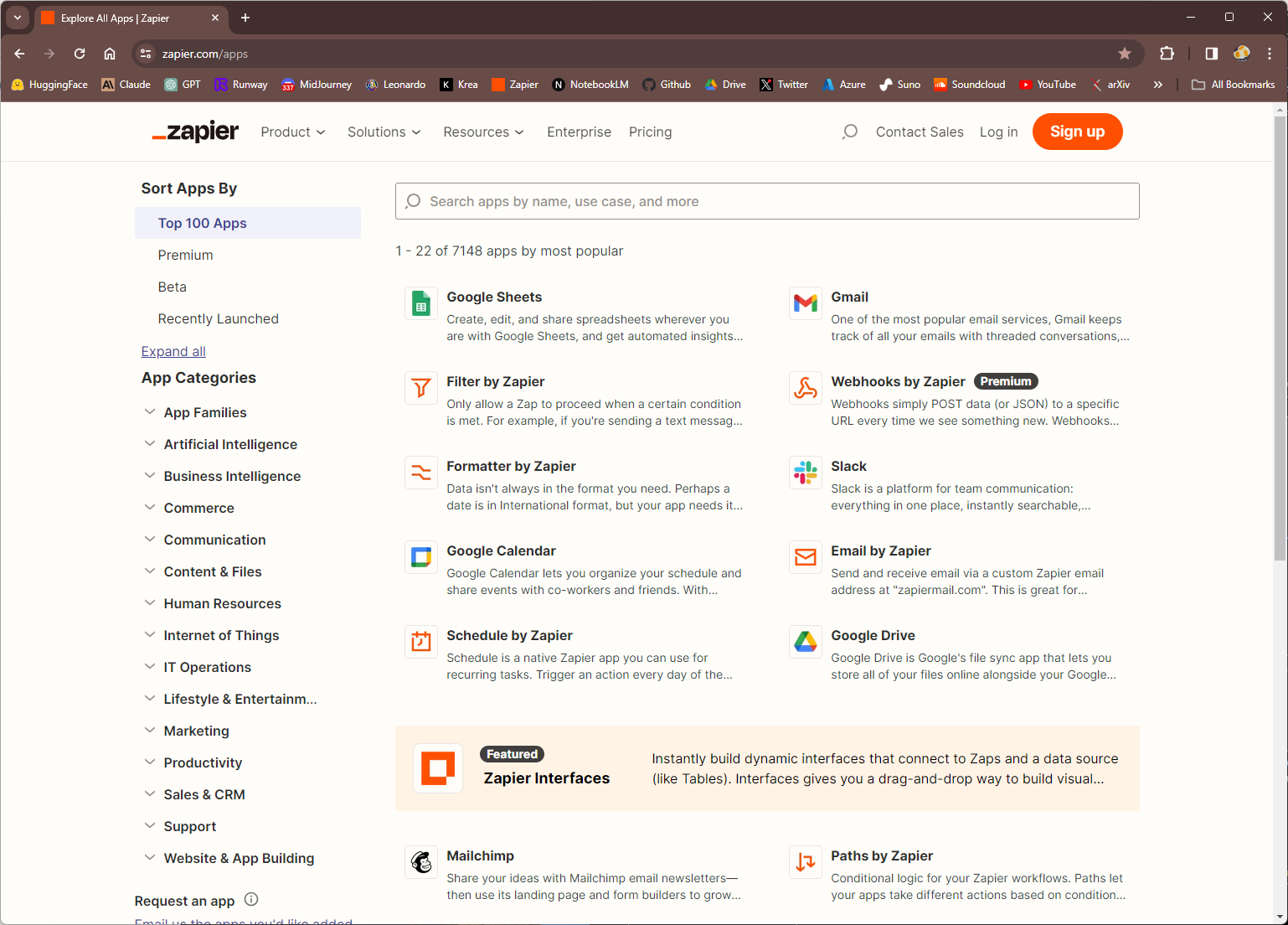Open the Webhooks by Zapier icon
This screenshot has width=1288, height=925.
point(806,388)
